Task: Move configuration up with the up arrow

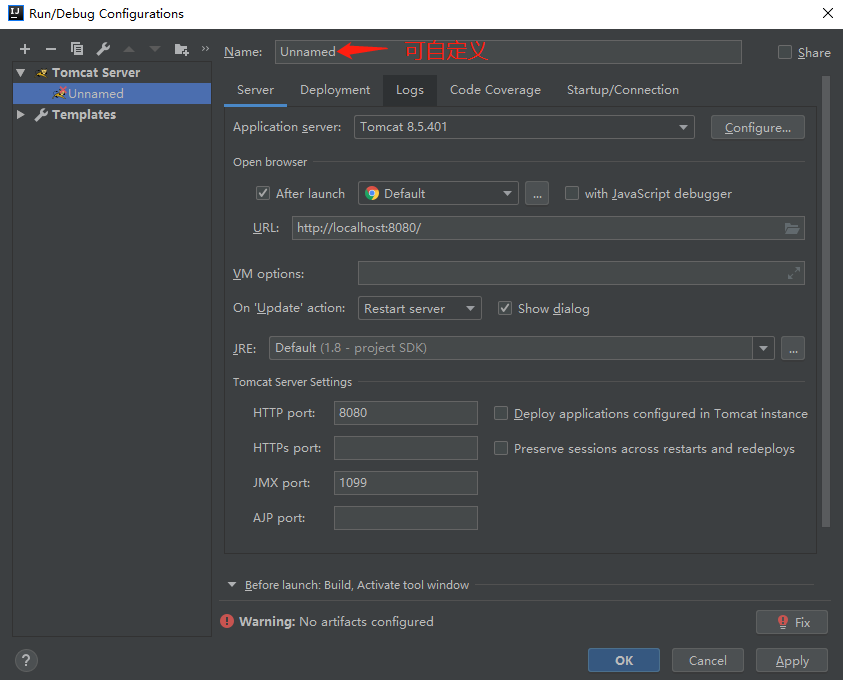Action: [129, 49]
